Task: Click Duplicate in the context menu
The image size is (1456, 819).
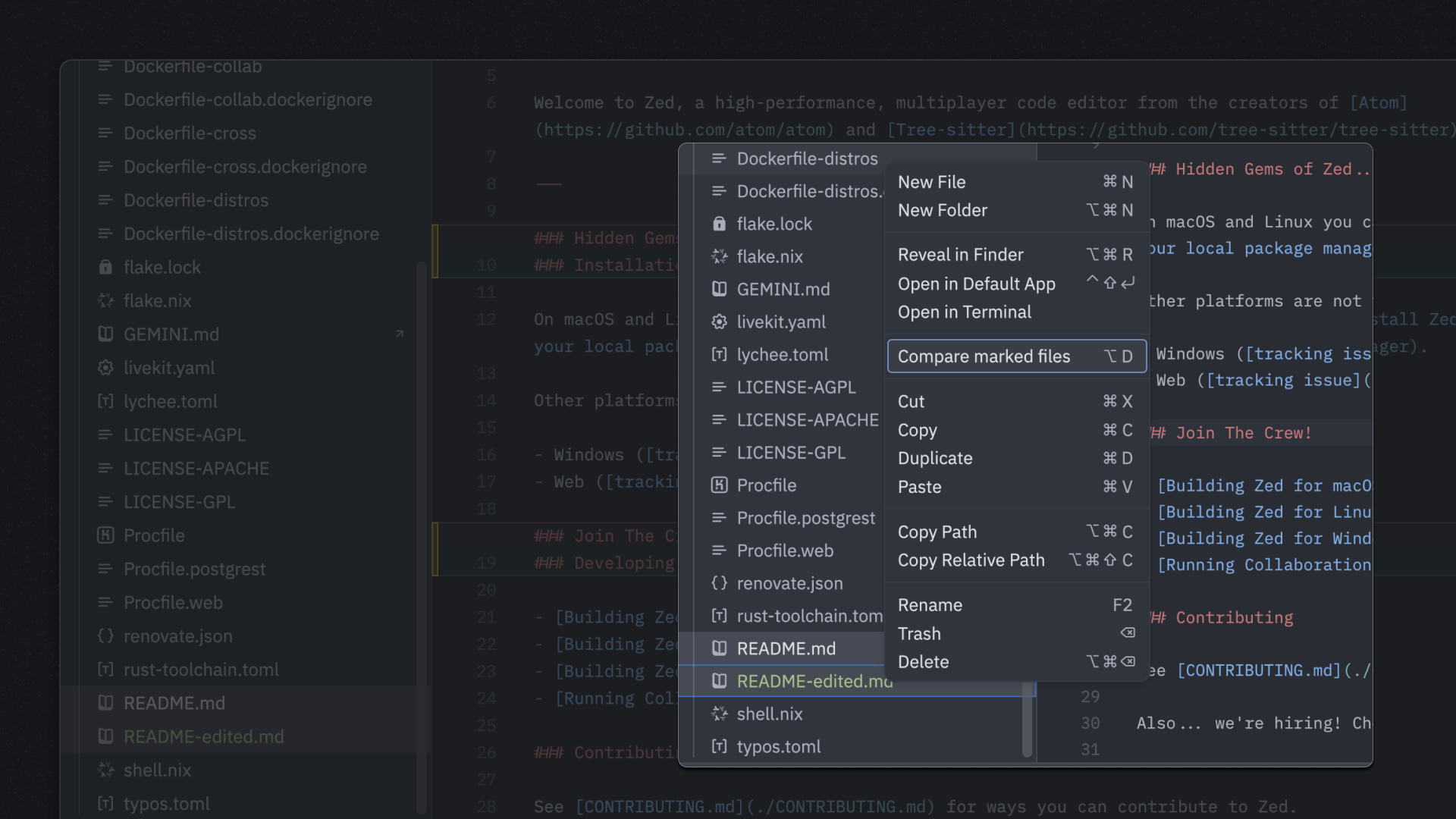Action: (935, 458)
